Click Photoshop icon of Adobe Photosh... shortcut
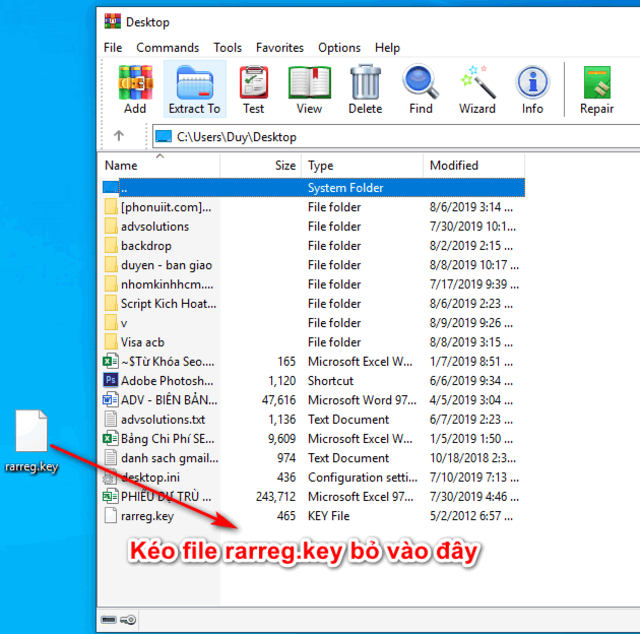The height and width of the screenshot is (634, 640). coord(110,380)
